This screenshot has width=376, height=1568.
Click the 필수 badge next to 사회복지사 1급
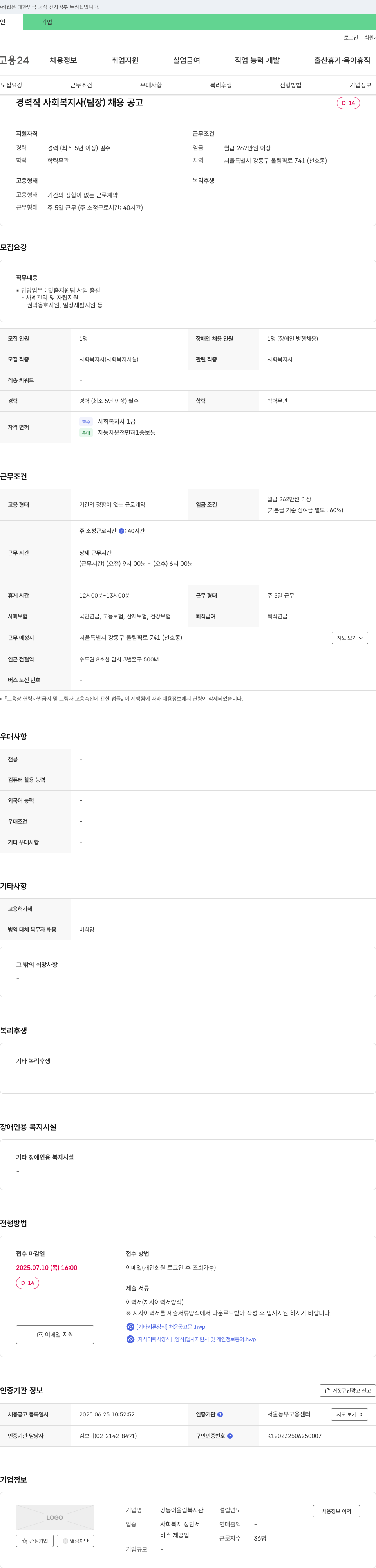(86, 422)
